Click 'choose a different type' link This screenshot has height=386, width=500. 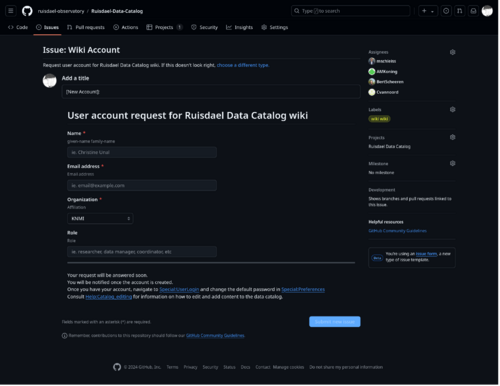point(243,65)
